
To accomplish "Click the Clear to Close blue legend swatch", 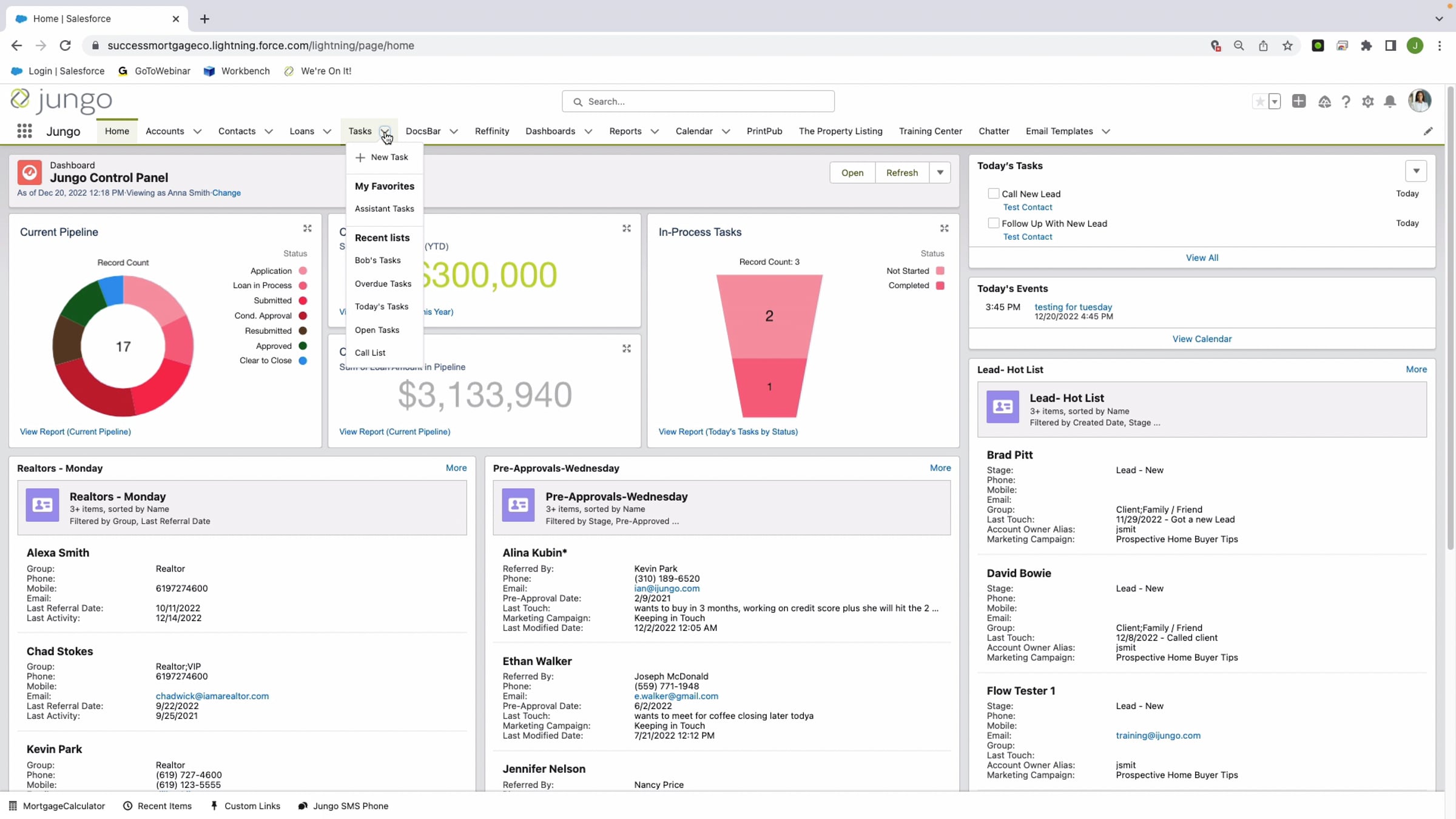I will (x=303, y=360).
